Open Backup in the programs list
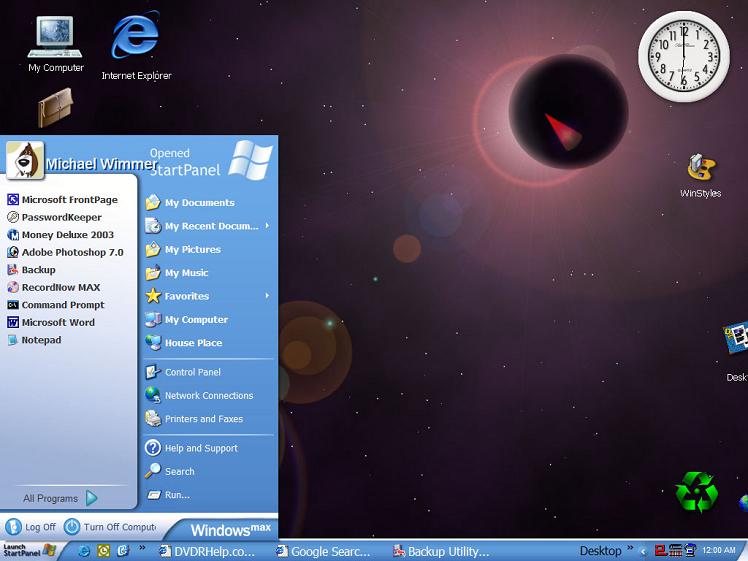This screenshot has height=561, width=748. pyautogui.click(x=31, y=270)
